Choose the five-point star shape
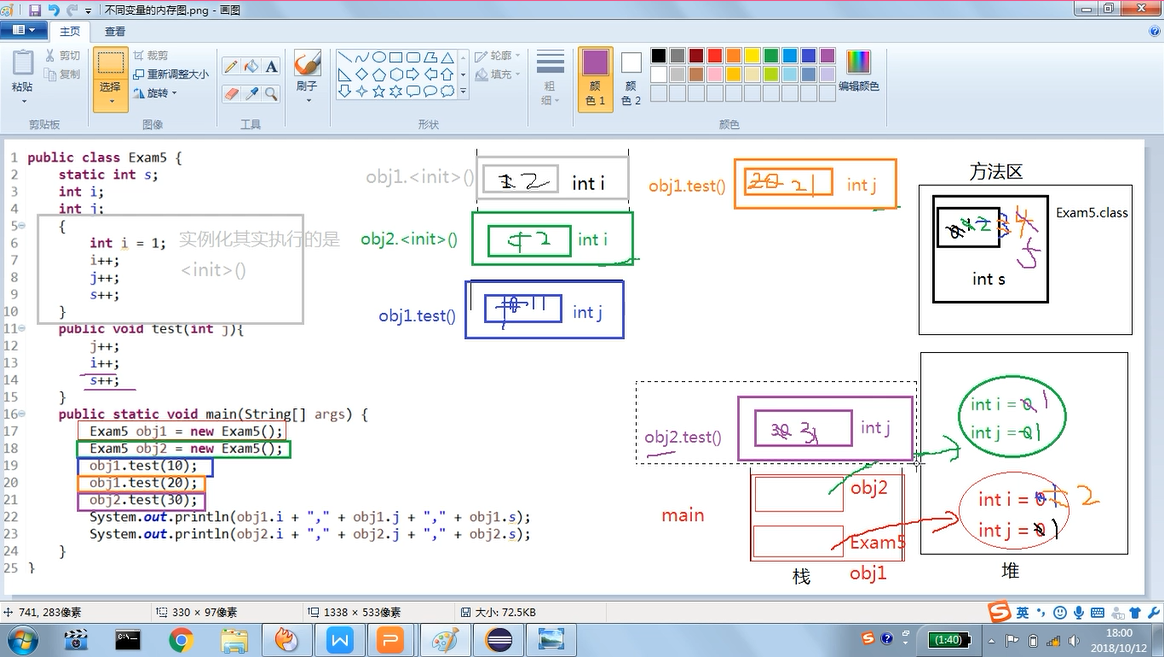This screenshot has width=1164, height=657. tap(379, 91)
